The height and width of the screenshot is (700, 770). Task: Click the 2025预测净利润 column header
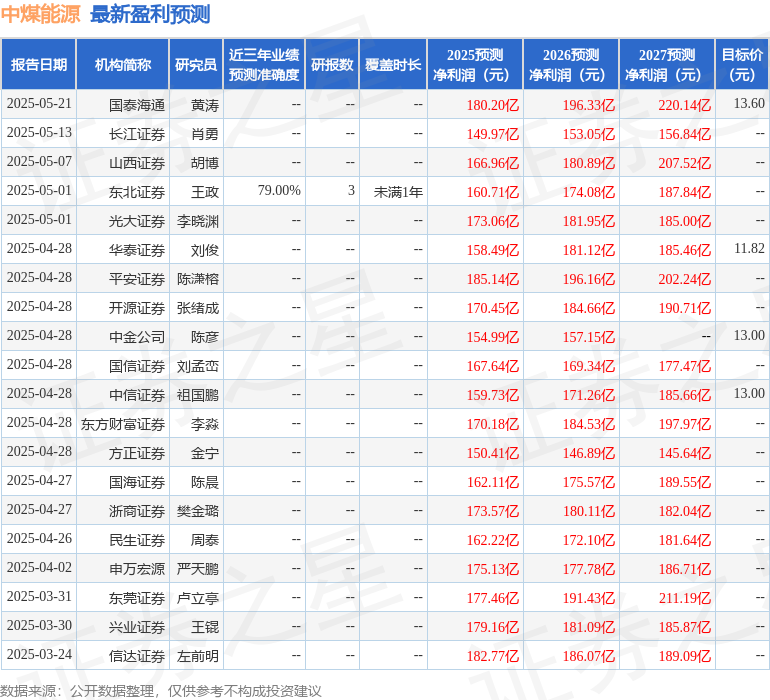475,65
